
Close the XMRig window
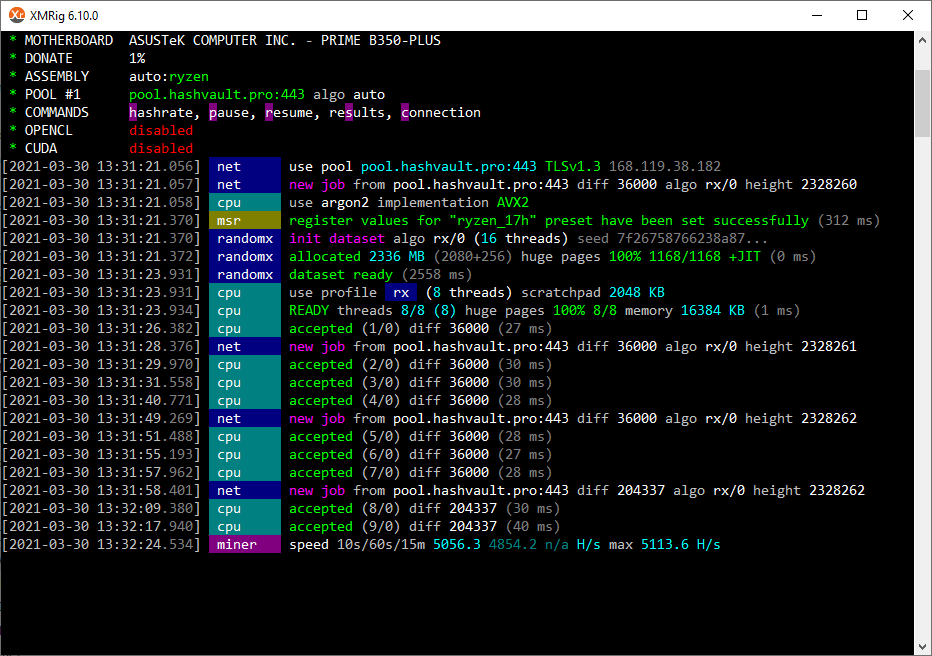[x=908, y=15]
